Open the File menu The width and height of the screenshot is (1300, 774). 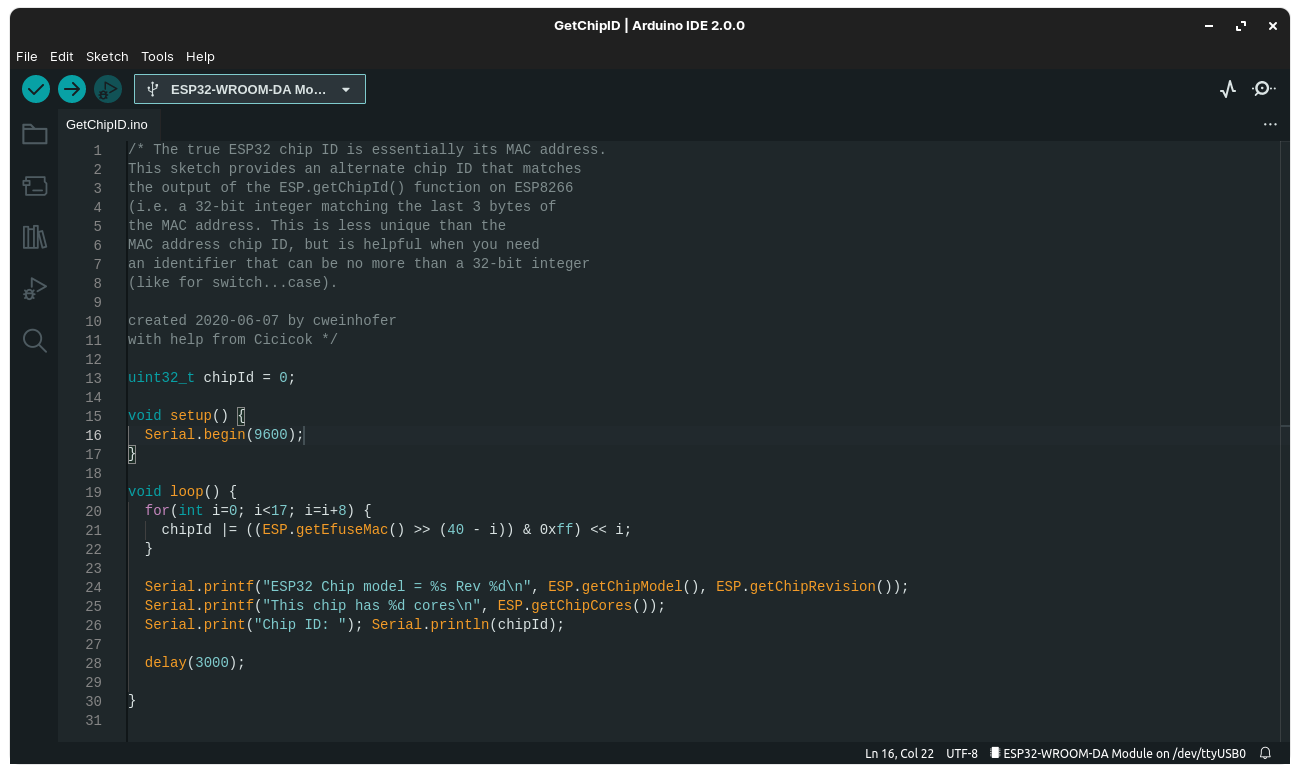coord(27,57)
